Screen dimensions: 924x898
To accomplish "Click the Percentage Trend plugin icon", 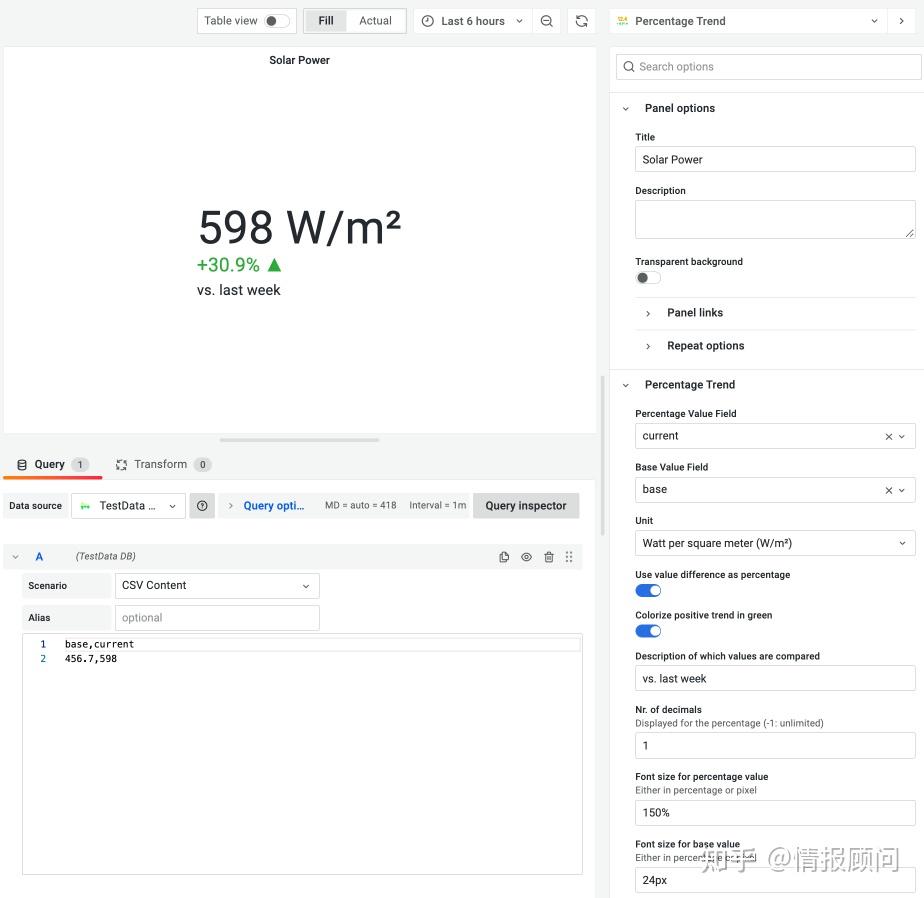I will click(x=622, y=21).
